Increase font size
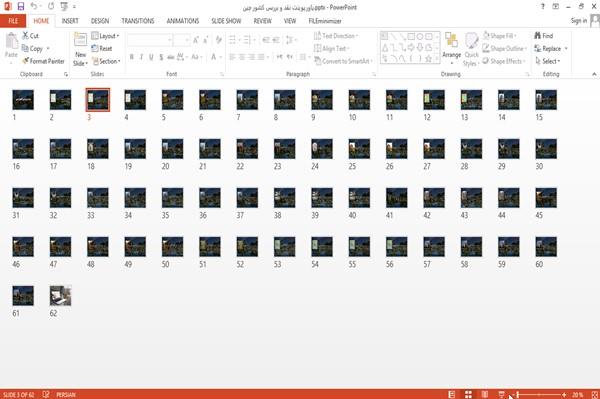This screenshot has height=399, width=600. pyautogui.click(x=196, y=39)
